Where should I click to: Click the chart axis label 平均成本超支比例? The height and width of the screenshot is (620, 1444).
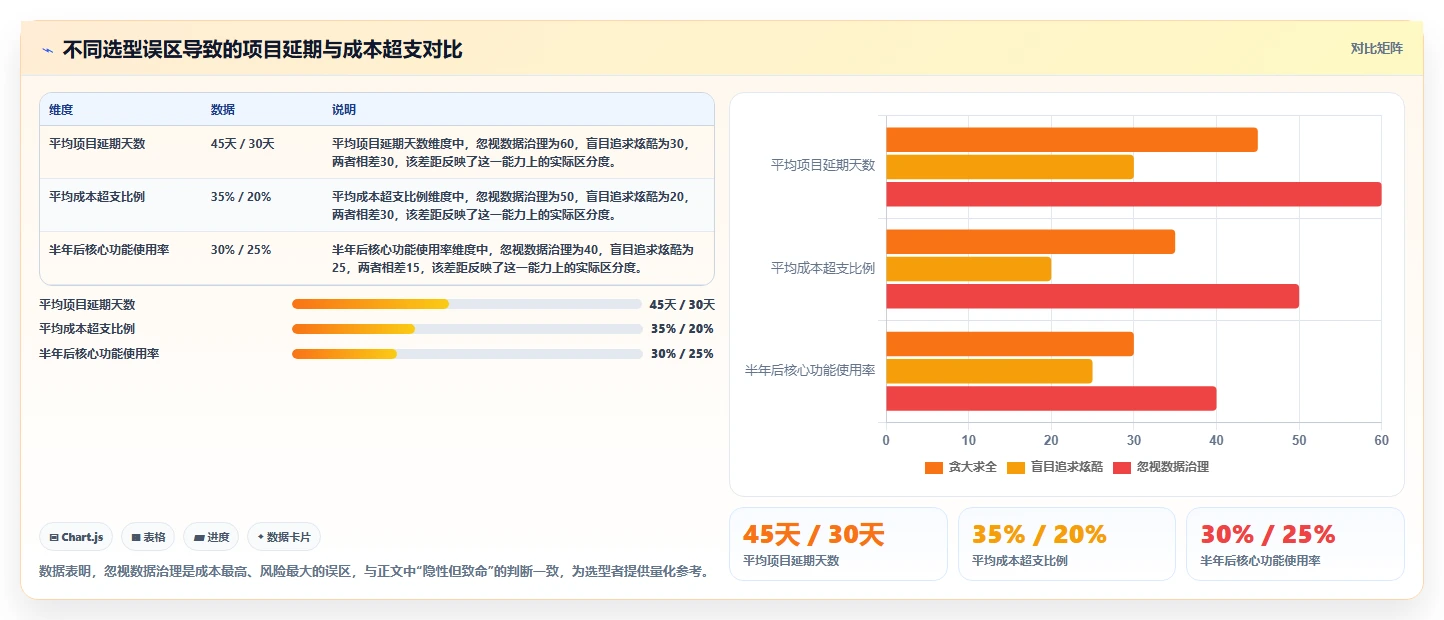[x=823, y=269]
